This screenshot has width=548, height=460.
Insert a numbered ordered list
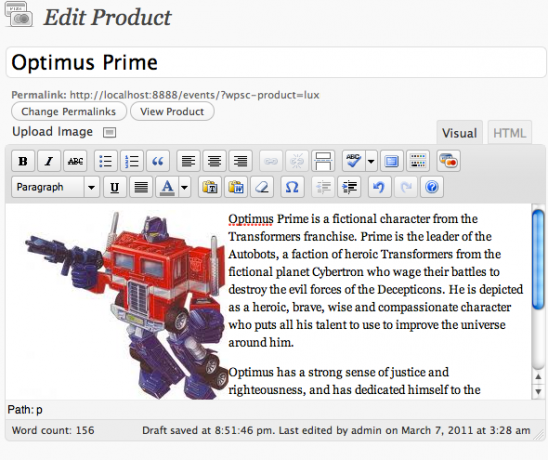tap(132, 161)
